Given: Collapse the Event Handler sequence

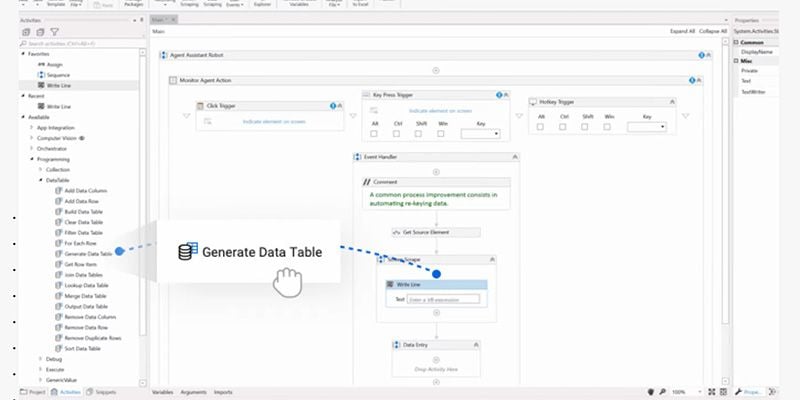Looking at the screenshot, I should 515,157.
